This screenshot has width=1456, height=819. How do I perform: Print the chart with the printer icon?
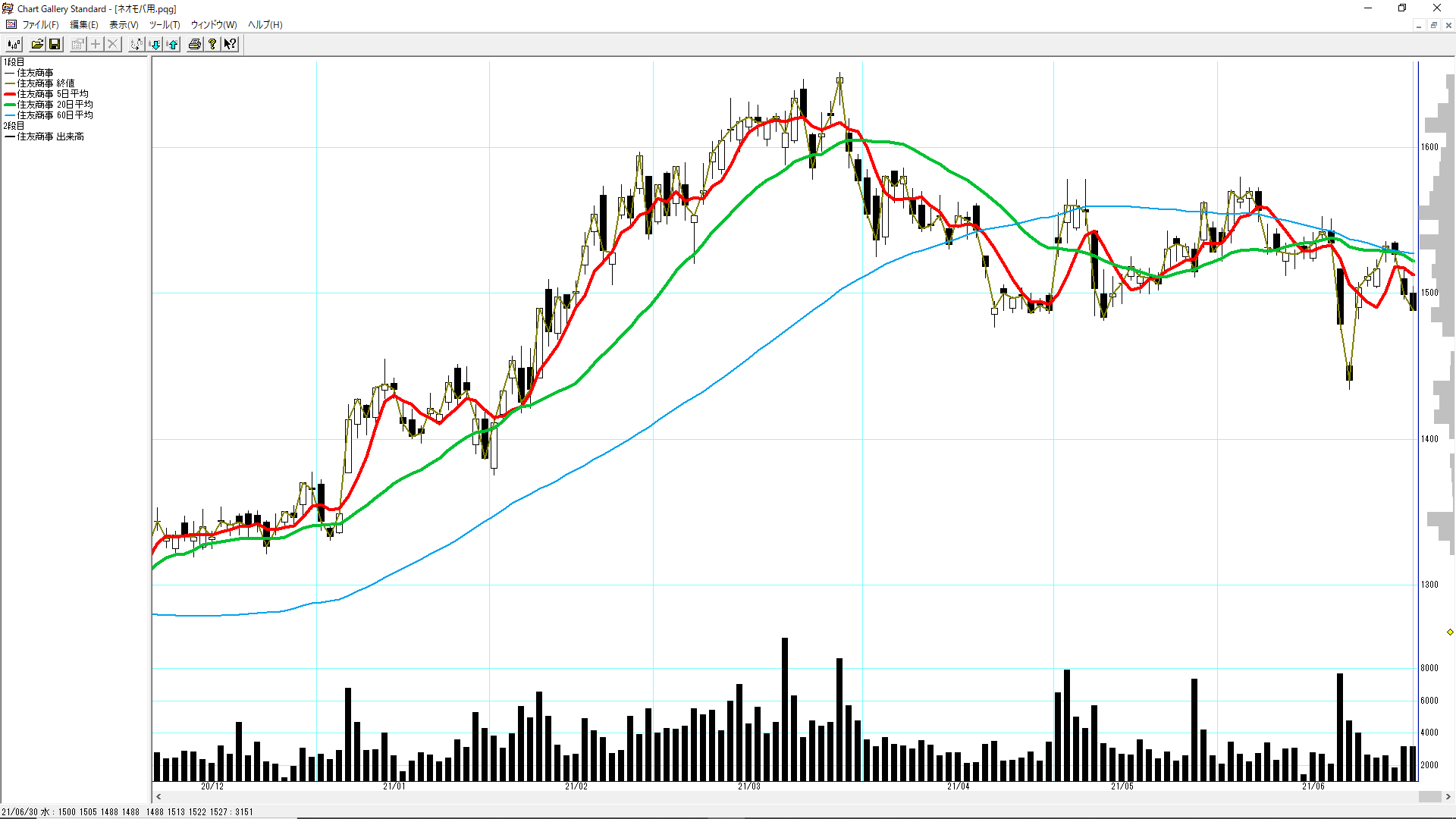pyautogui.click(x=195, y=44)
